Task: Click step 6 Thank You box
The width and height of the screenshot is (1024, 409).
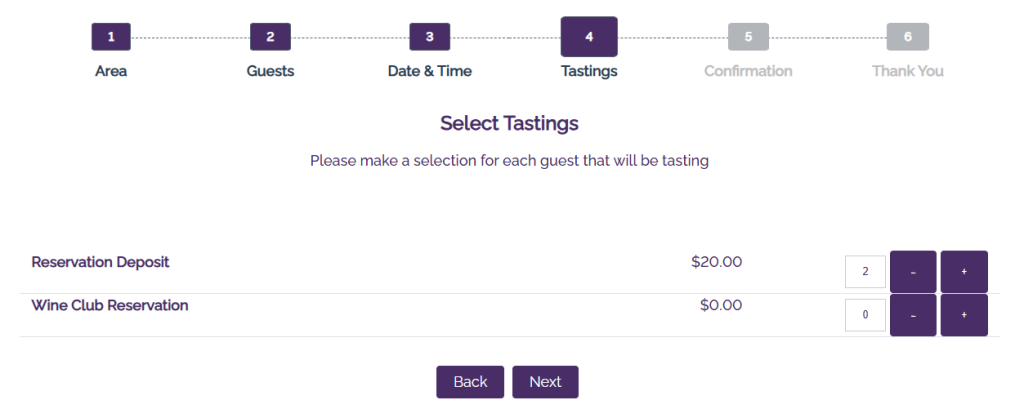Action: click(908, 37)
